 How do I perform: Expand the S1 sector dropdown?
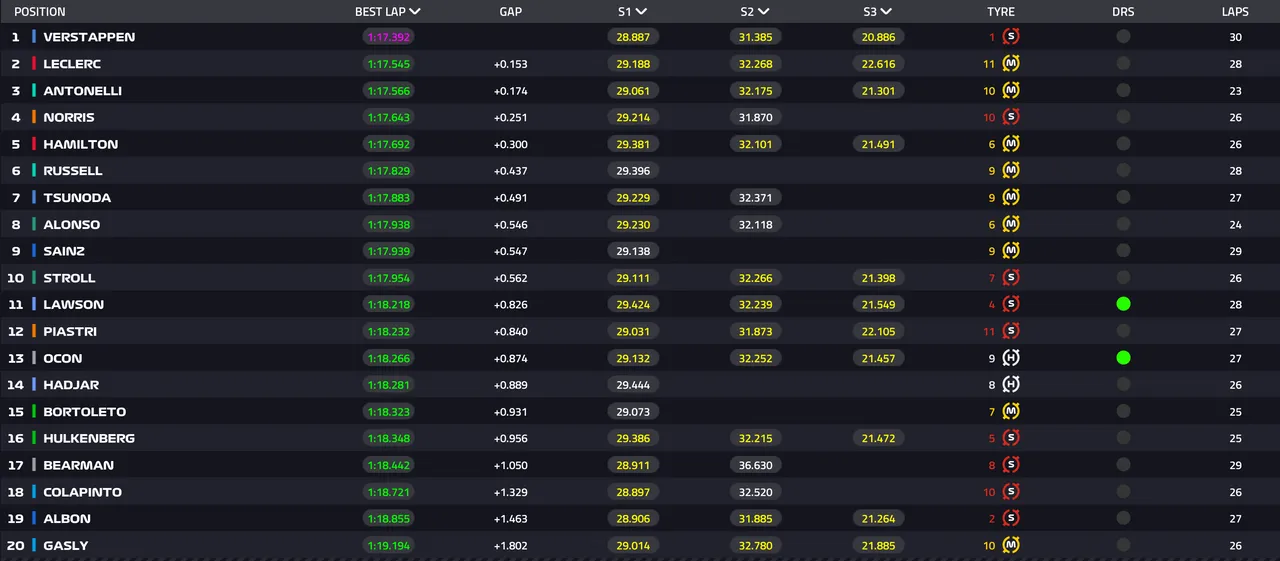[x=641, y=12]
